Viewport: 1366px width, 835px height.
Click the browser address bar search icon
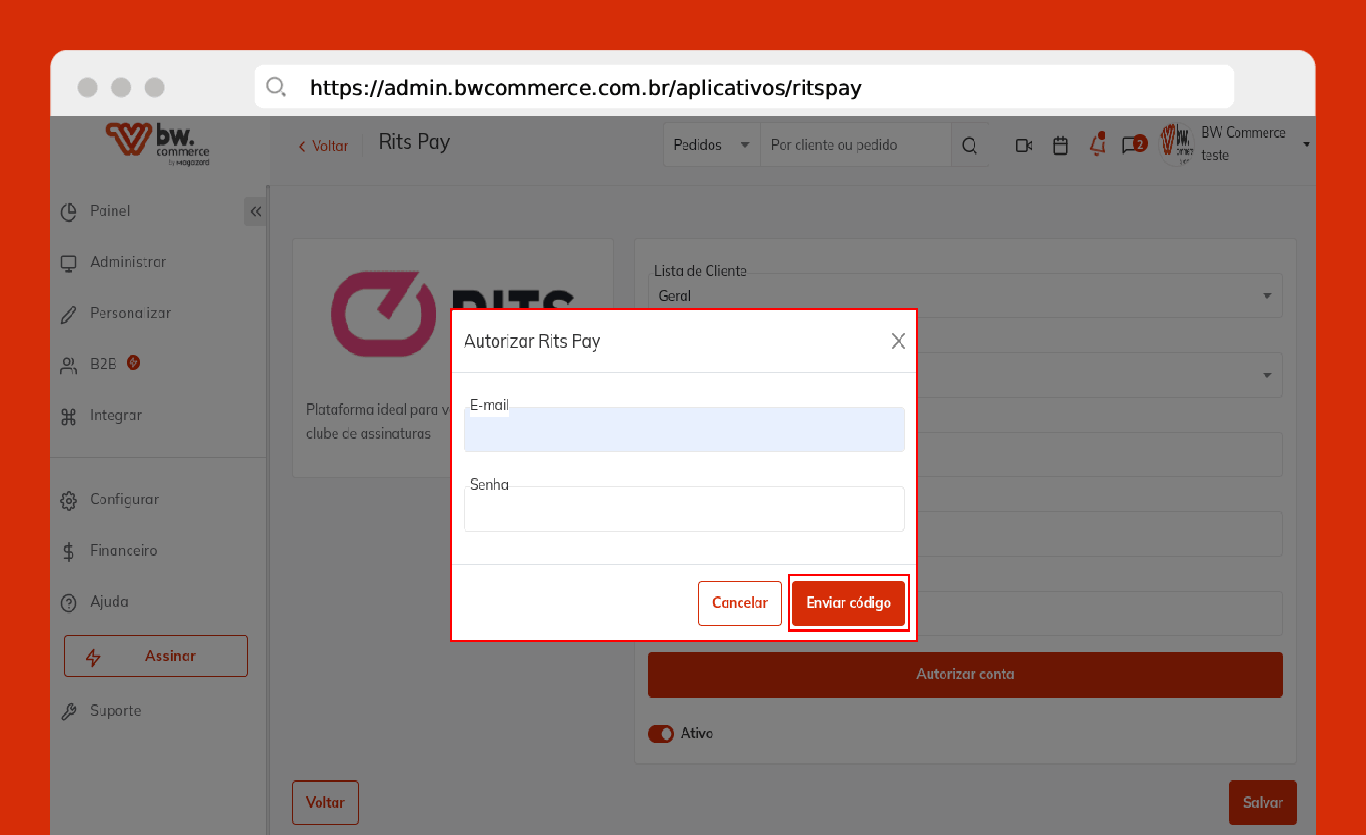[276, 87]
